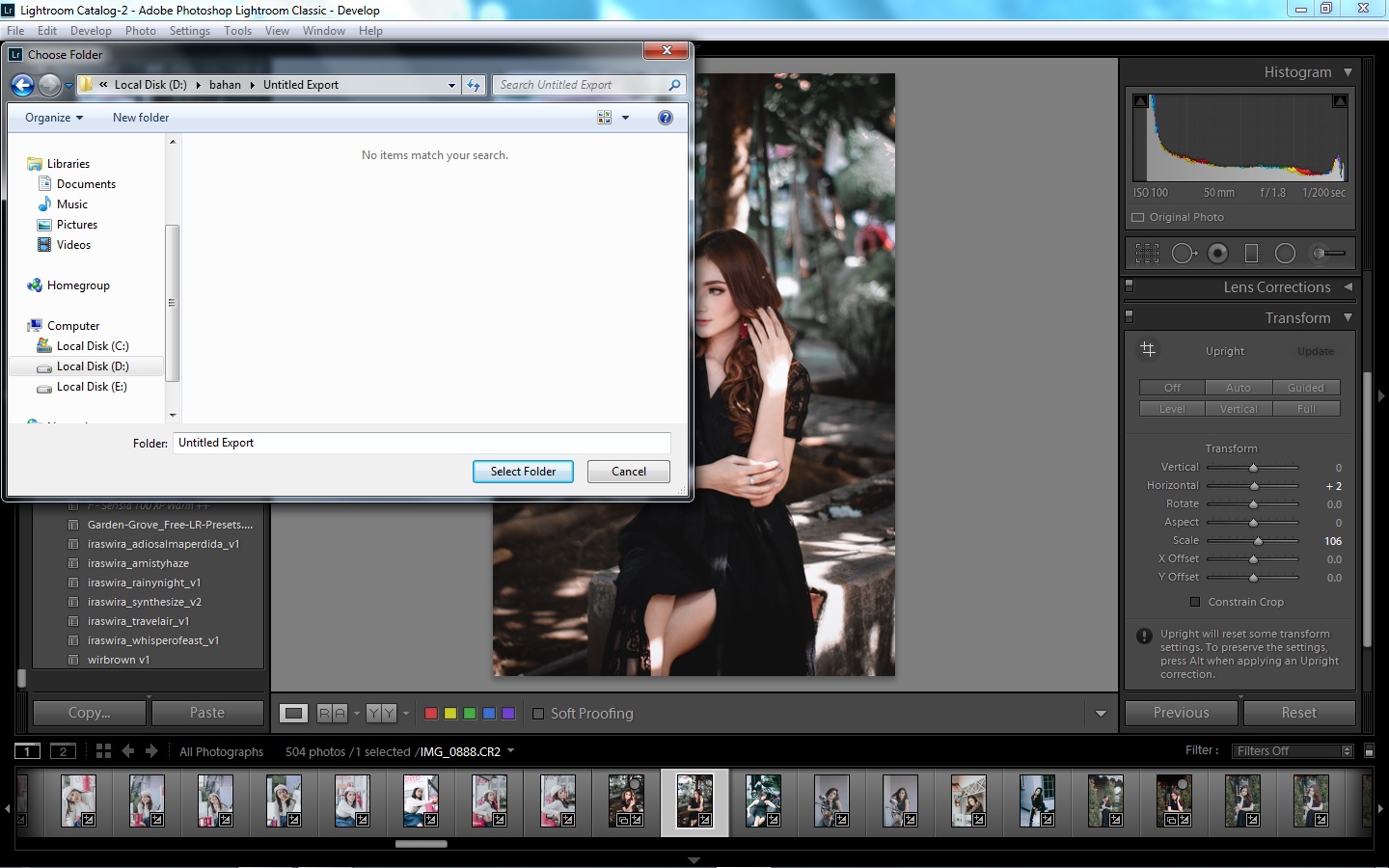Click the red color label swatch
Viewport: 1389px width, 868px height.
pyautogui.click(x=431, y=714)
